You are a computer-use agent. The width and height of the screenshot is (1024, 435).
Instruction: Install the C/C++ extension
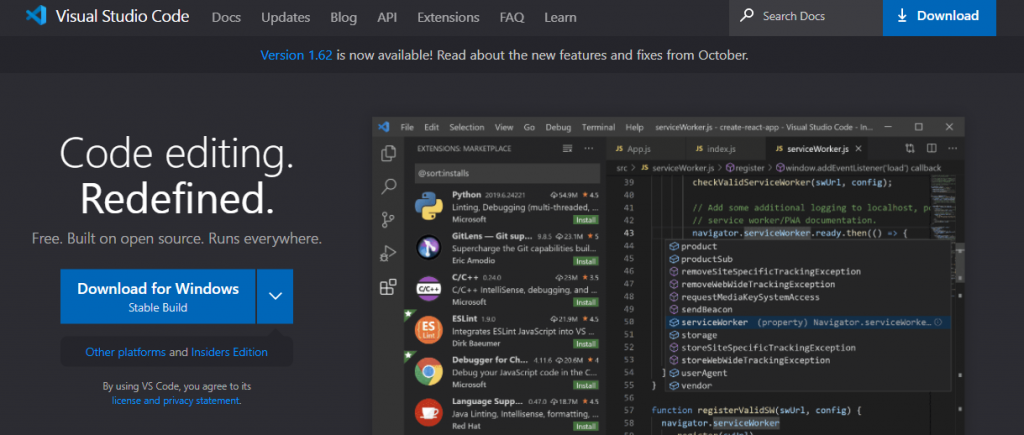coord(586,302)
